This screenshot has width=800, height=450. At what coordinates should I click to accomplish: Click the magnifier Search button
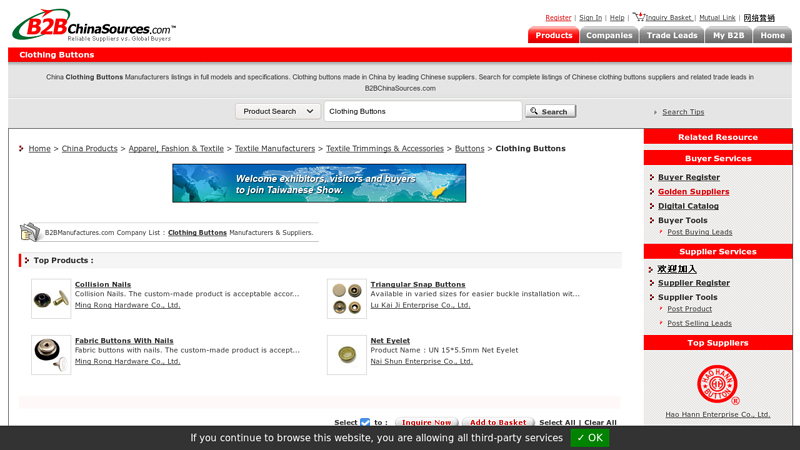(550, 111)
